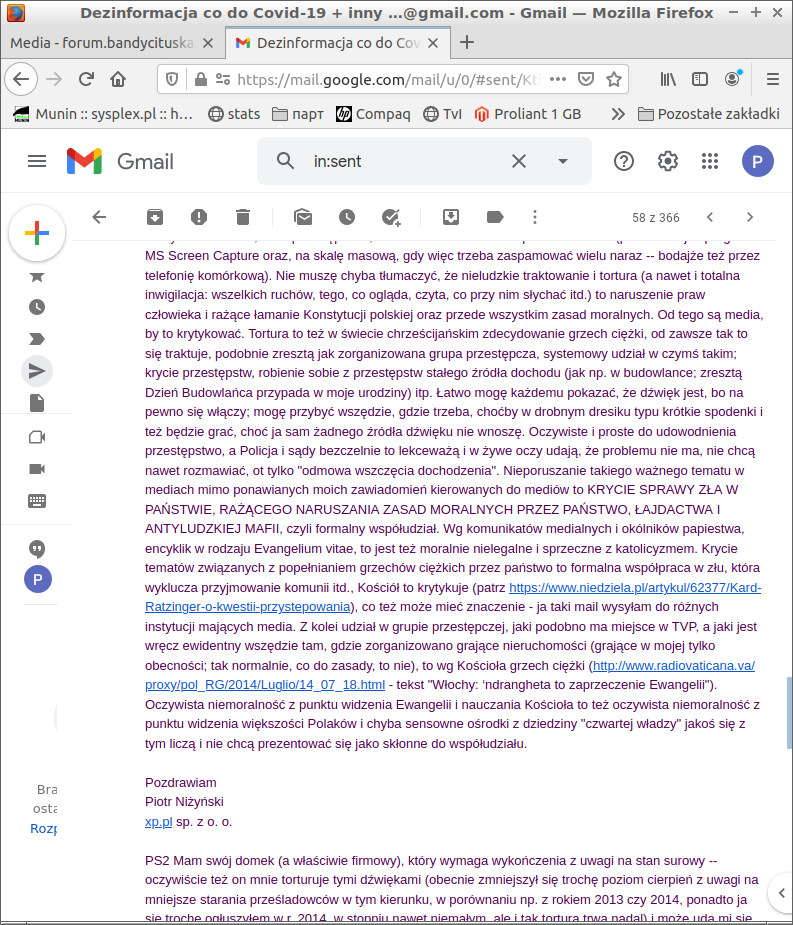The image size is (793, 925).
Task: Open Firefox application hamburger menu
Action: [x=772, y=78]
